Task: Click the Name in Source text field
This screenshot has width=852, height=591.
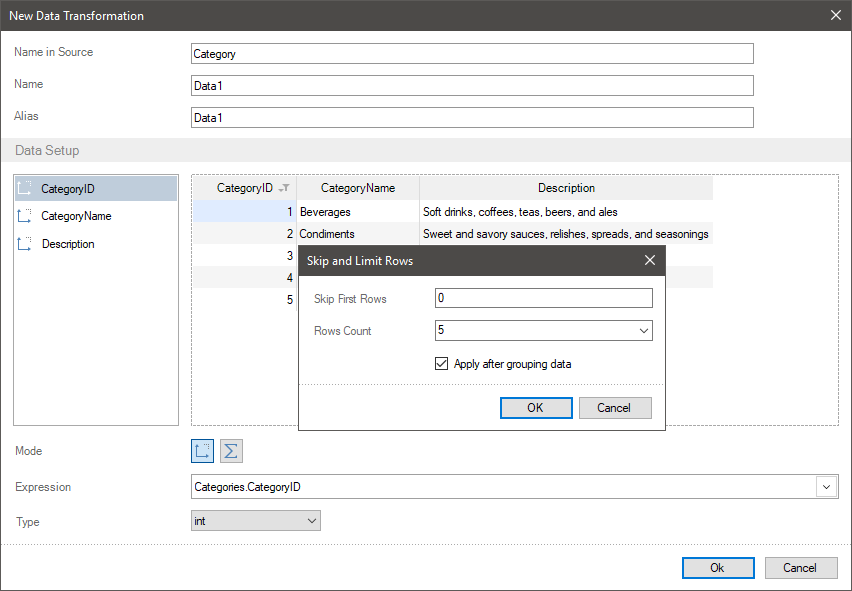Action: (x=472, y=54)
